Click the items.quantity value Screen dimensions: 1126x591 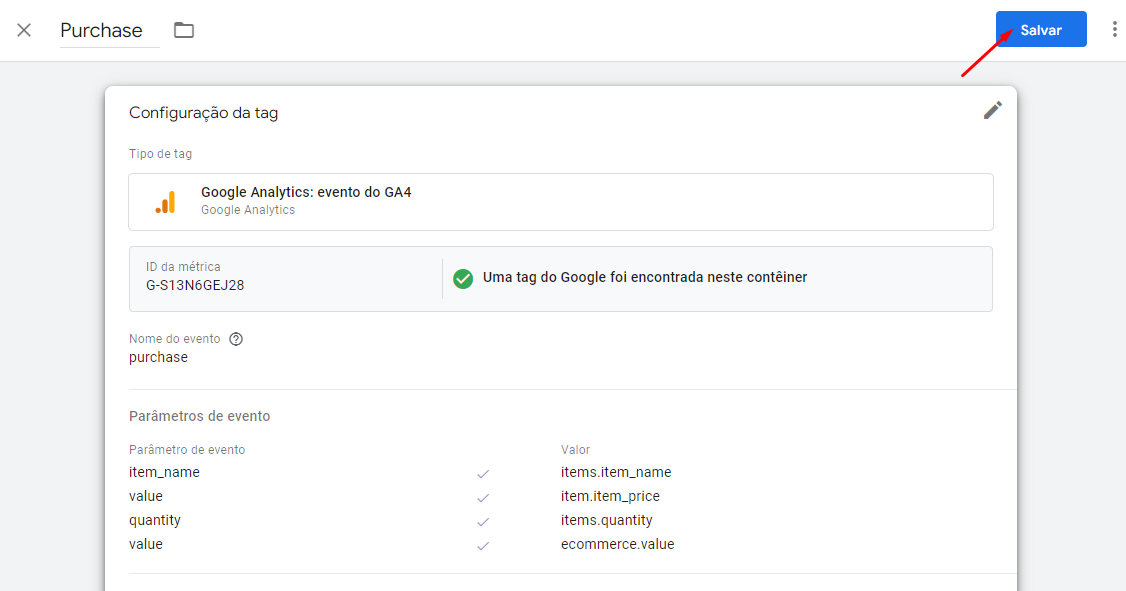pos(606,521)
